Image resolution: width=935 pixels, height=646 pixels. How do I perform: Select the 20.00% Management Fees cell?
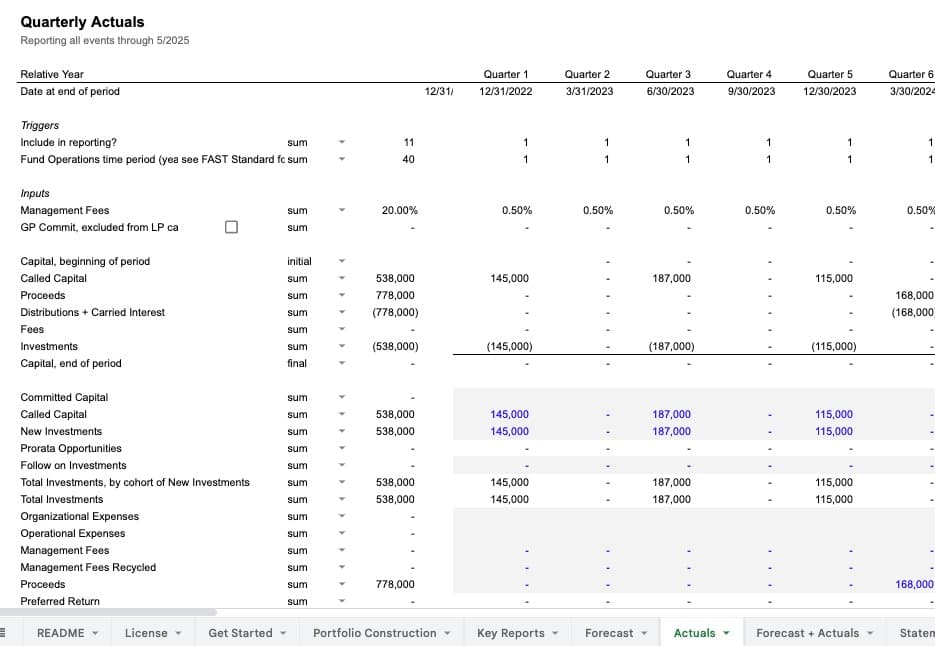(399, 211)
